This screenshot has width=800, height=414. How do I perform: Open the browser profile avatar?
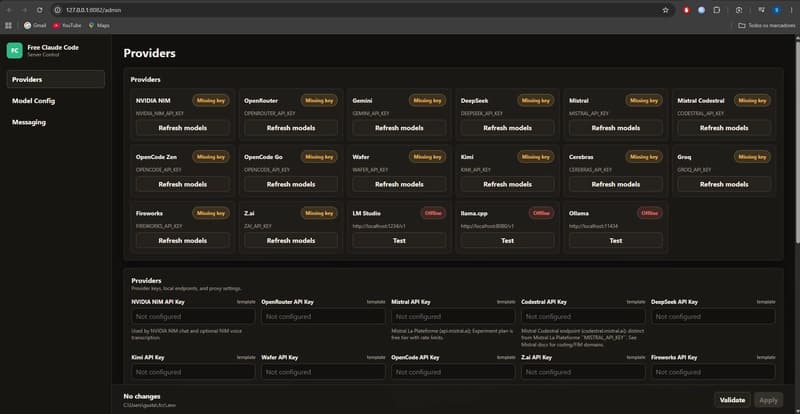click(777, 10)
